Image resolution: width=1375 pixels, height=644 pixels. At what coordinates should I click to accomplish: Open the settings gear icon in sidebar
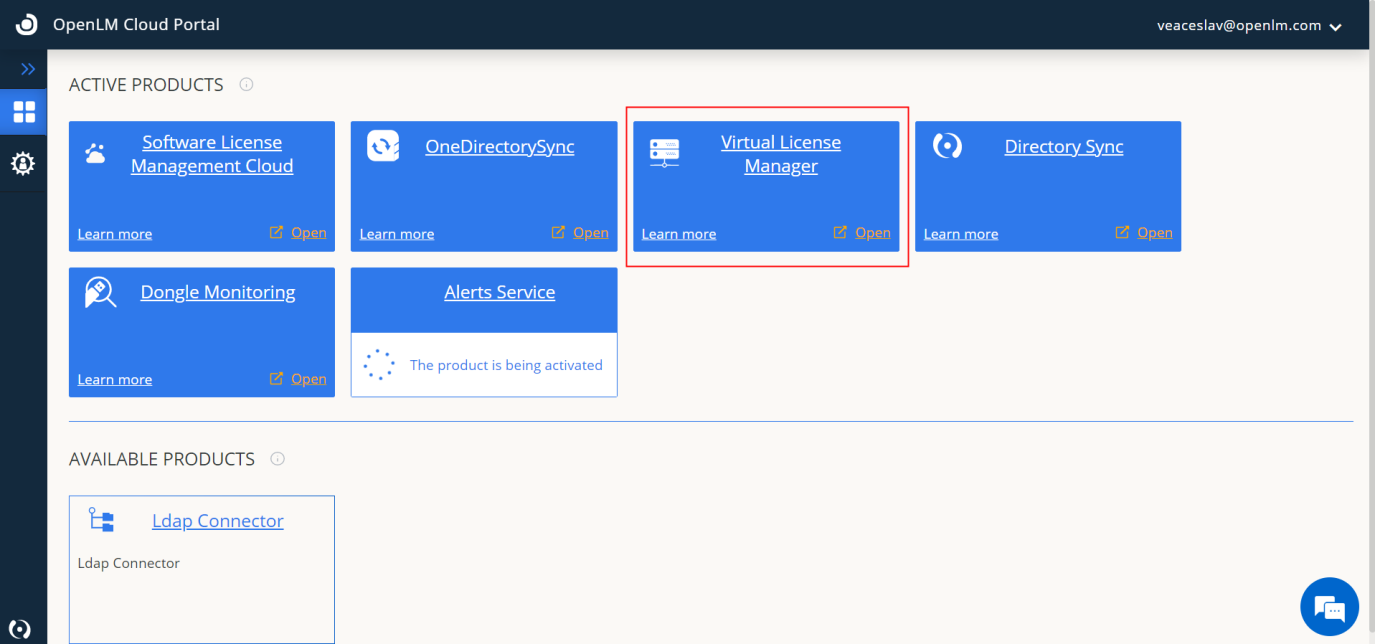pyautogui.click(x=23, y=163)
